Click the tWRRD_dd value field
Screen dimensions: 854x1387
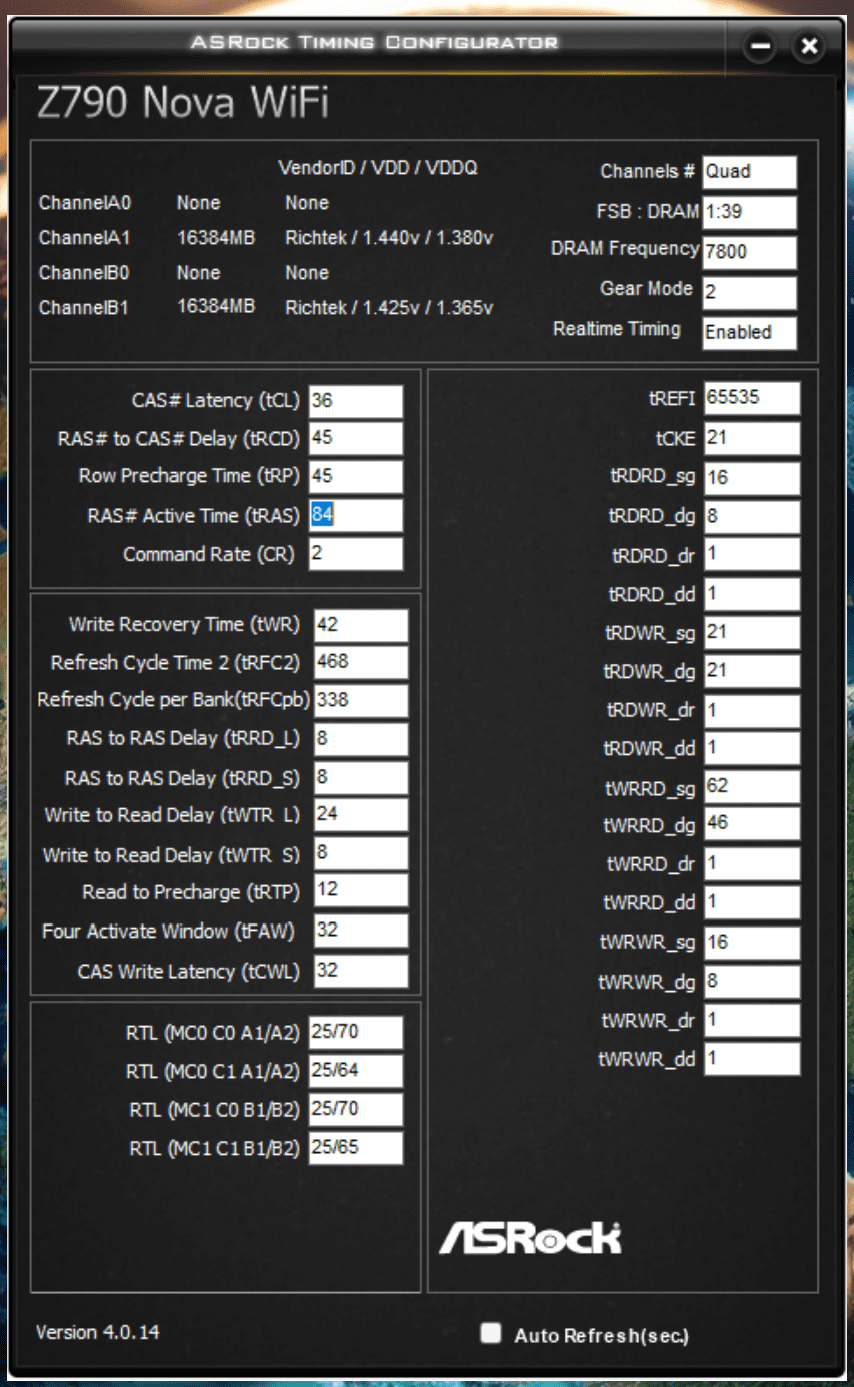[x=752, y=902]
